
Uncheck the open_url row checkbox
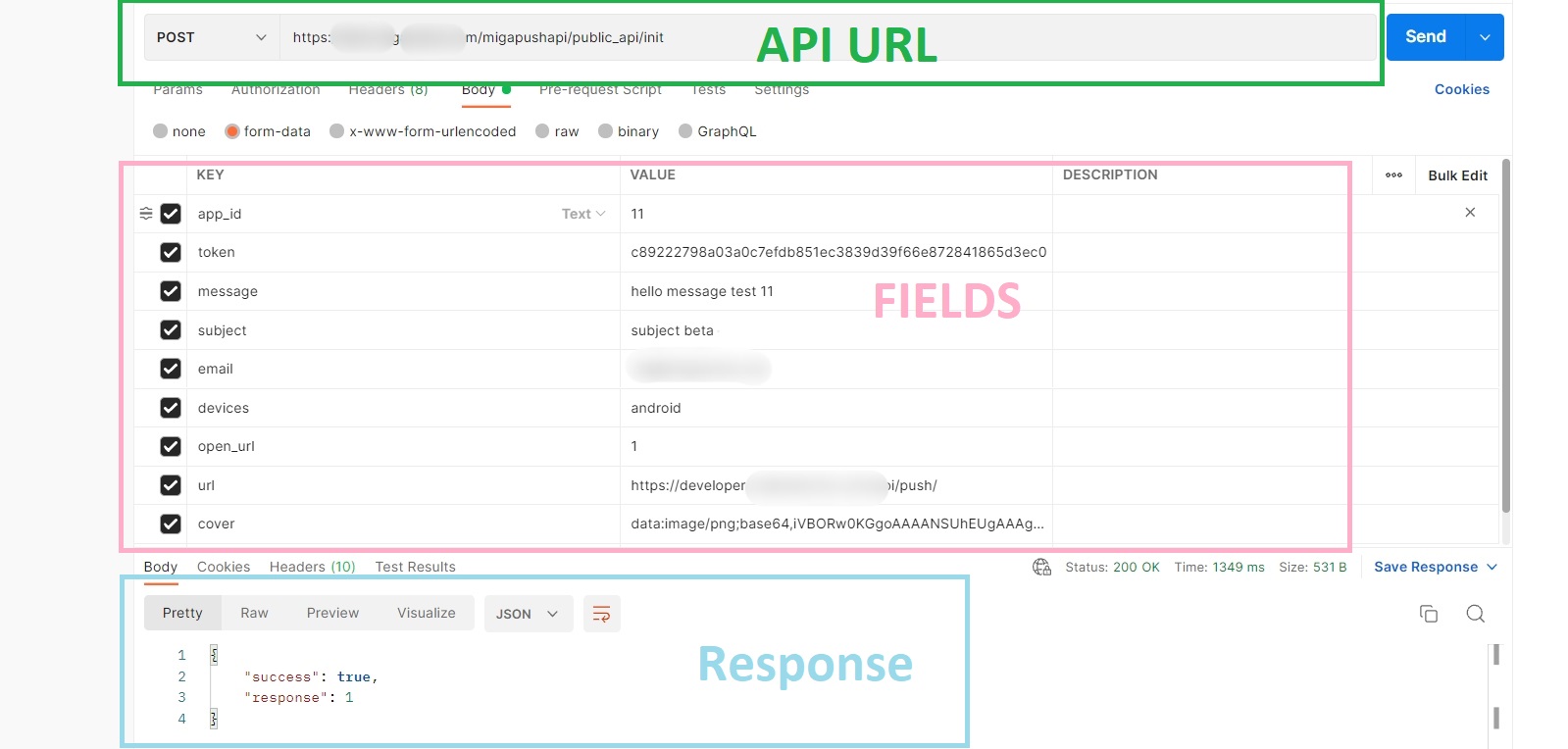tap(171, 446)
